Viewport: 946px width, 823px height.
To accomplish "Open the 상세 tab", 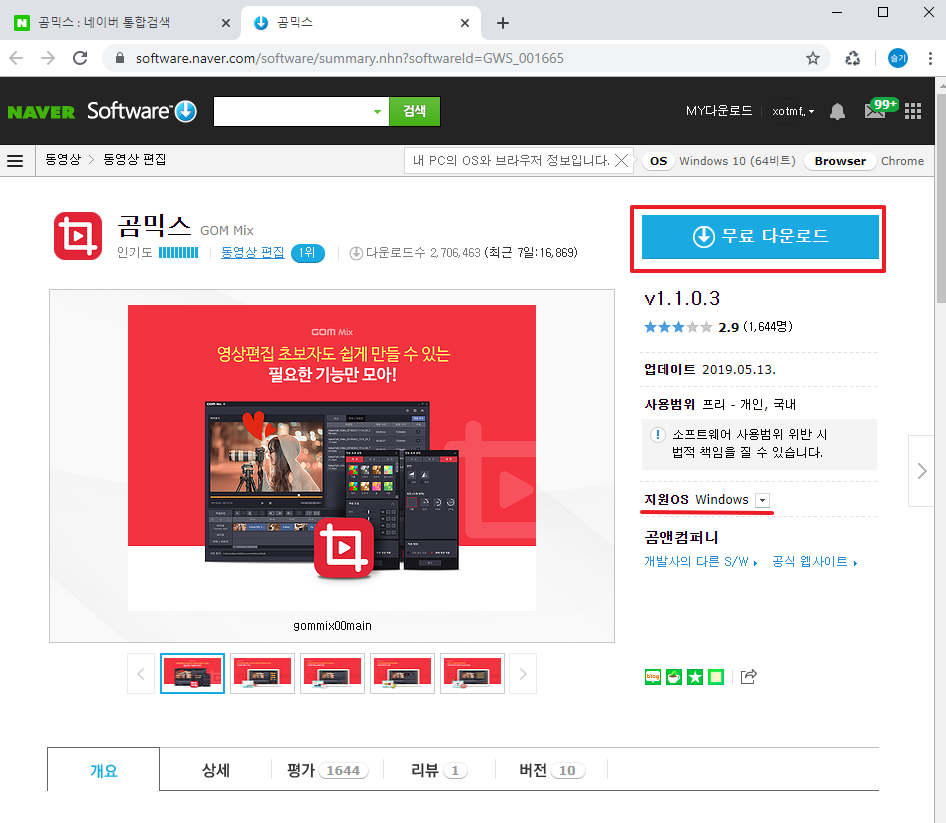I will click(x=215, y=771).
